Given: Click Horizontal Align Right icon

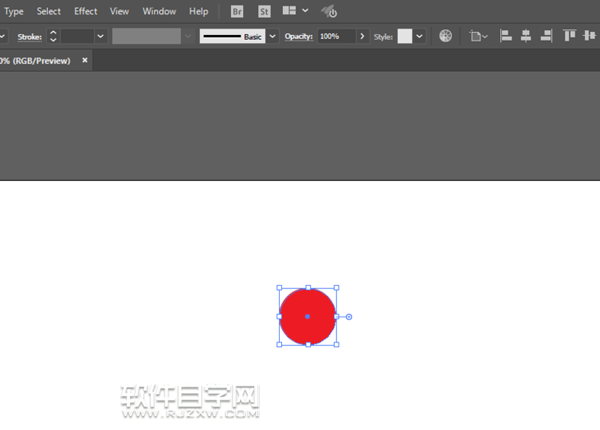Looking at the screenshot, I should point(546,36).
